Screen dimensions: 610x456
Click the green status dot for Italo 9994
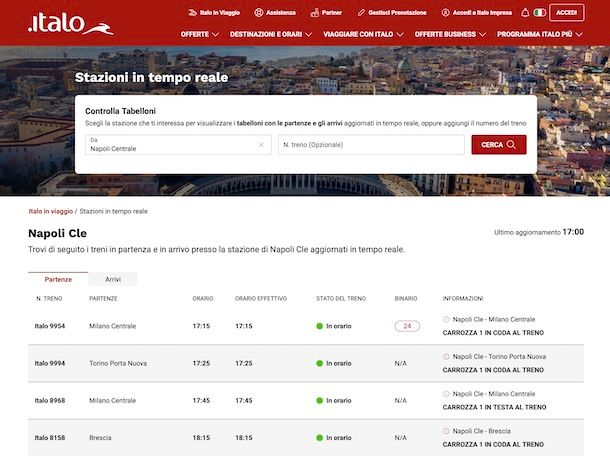(320, 363)
